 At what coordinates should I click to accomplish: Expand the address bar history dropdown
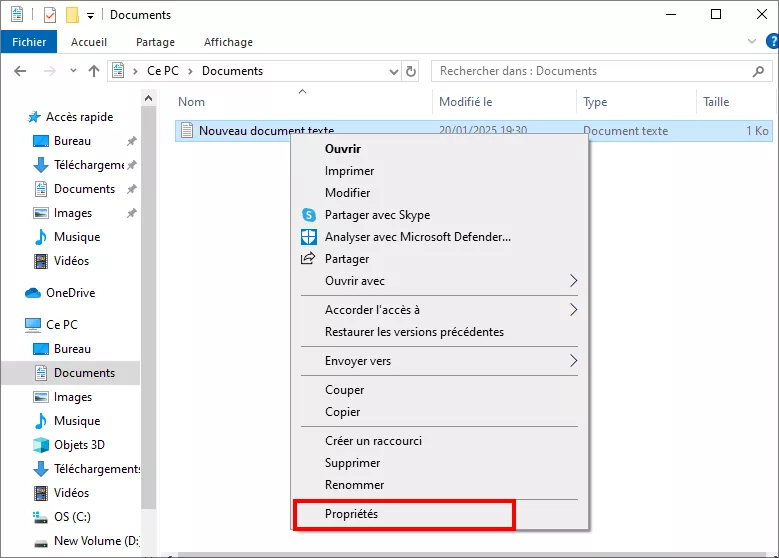[x=394, y=72]
